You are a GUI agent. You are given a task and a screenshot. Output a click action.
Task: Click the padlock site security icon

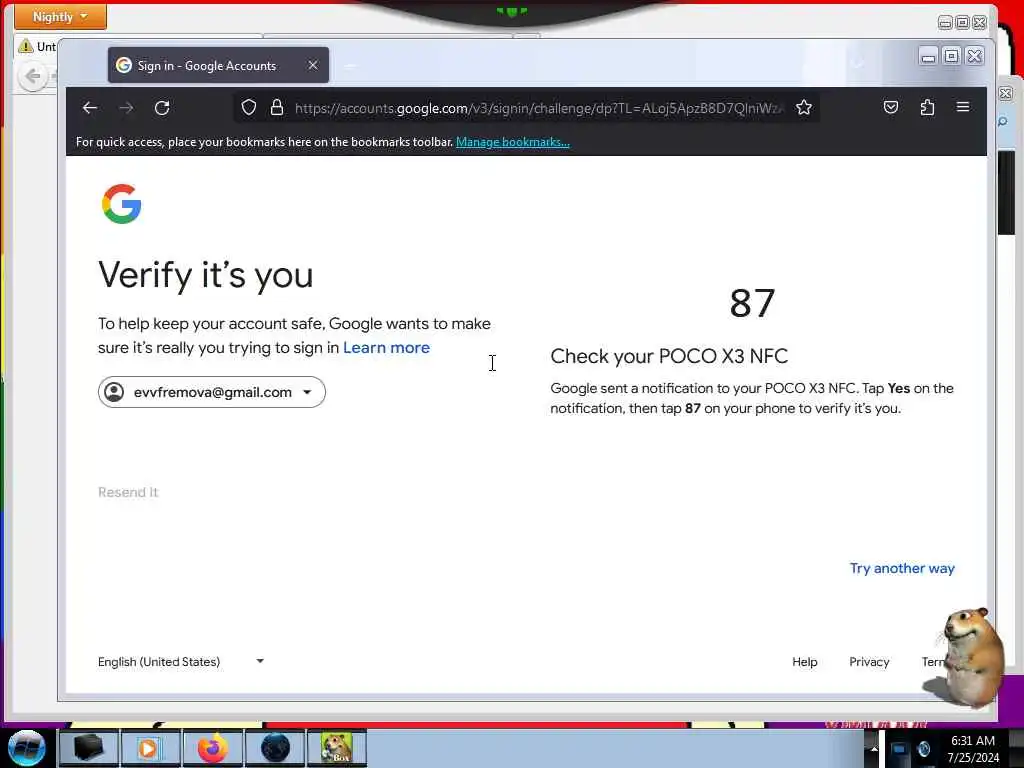pyautogui.click(x=277, y=107)
